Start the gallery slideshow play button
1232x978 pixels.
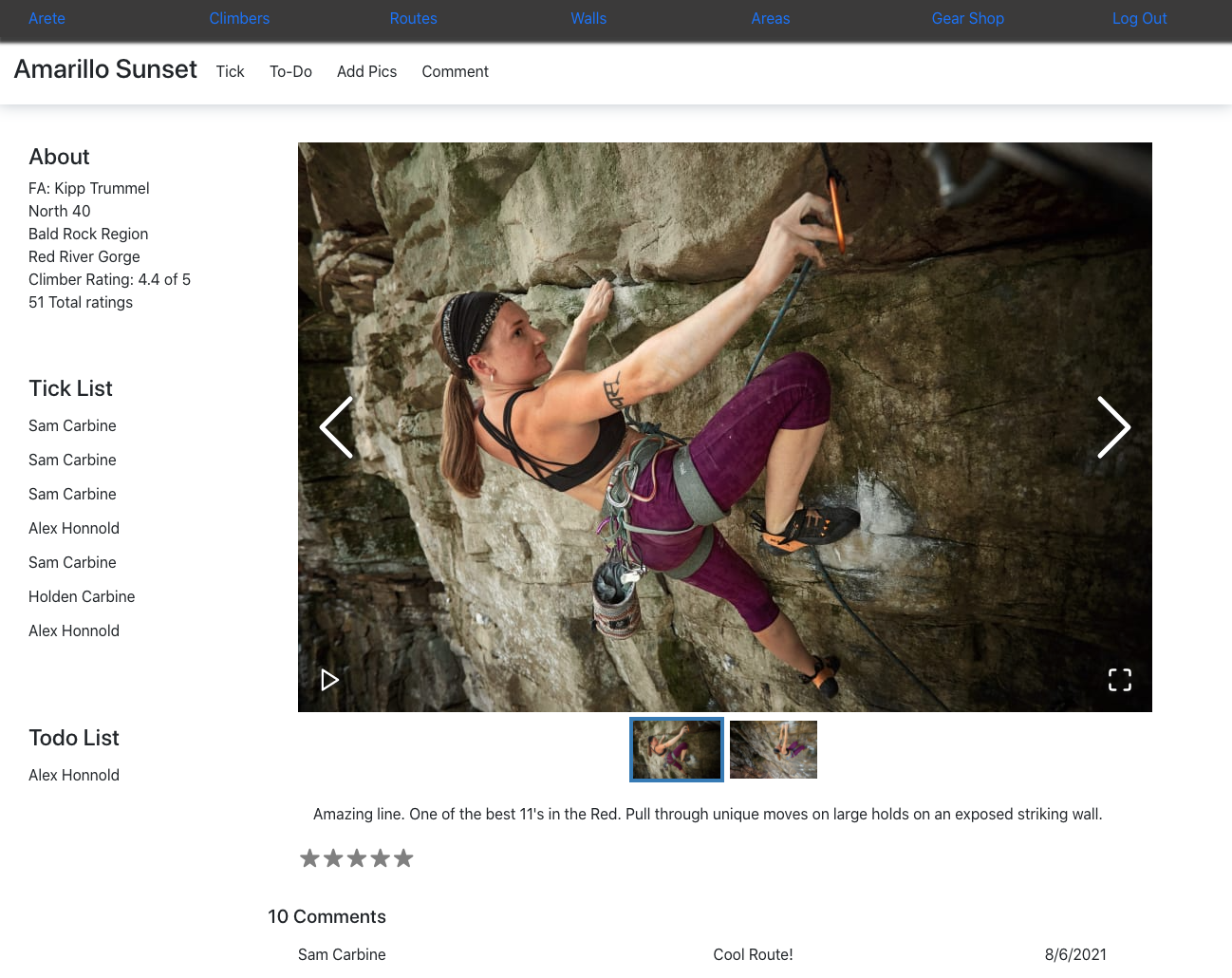[329, 680]
